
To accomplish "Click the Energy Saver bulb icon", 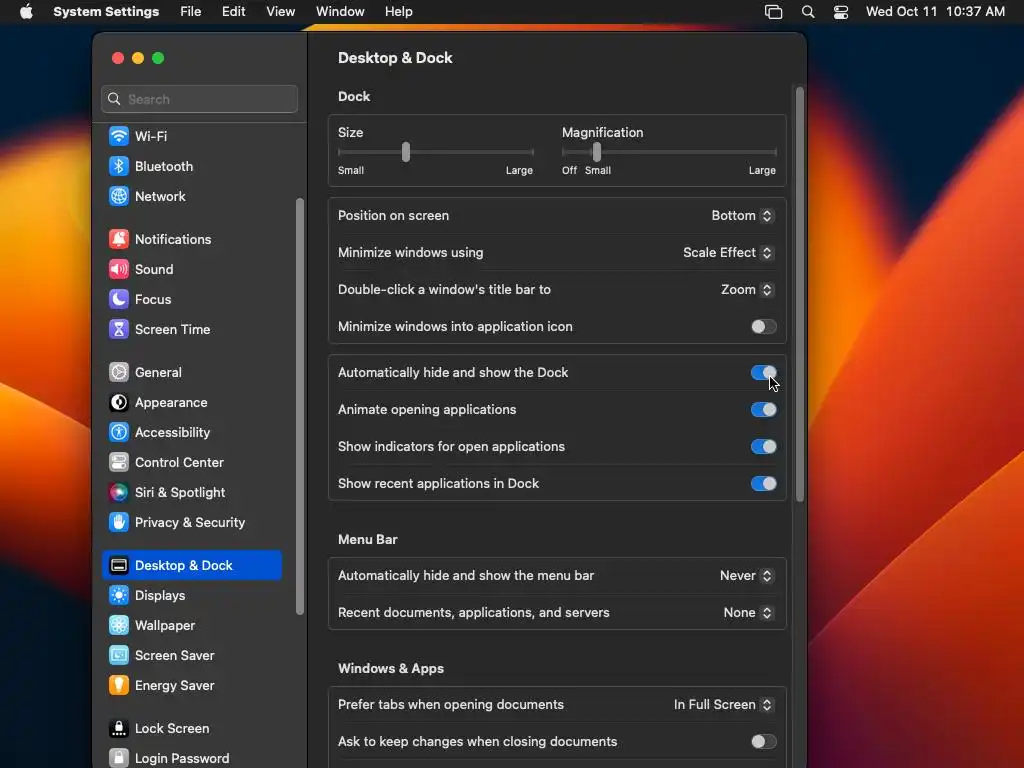I will (118, 686).
